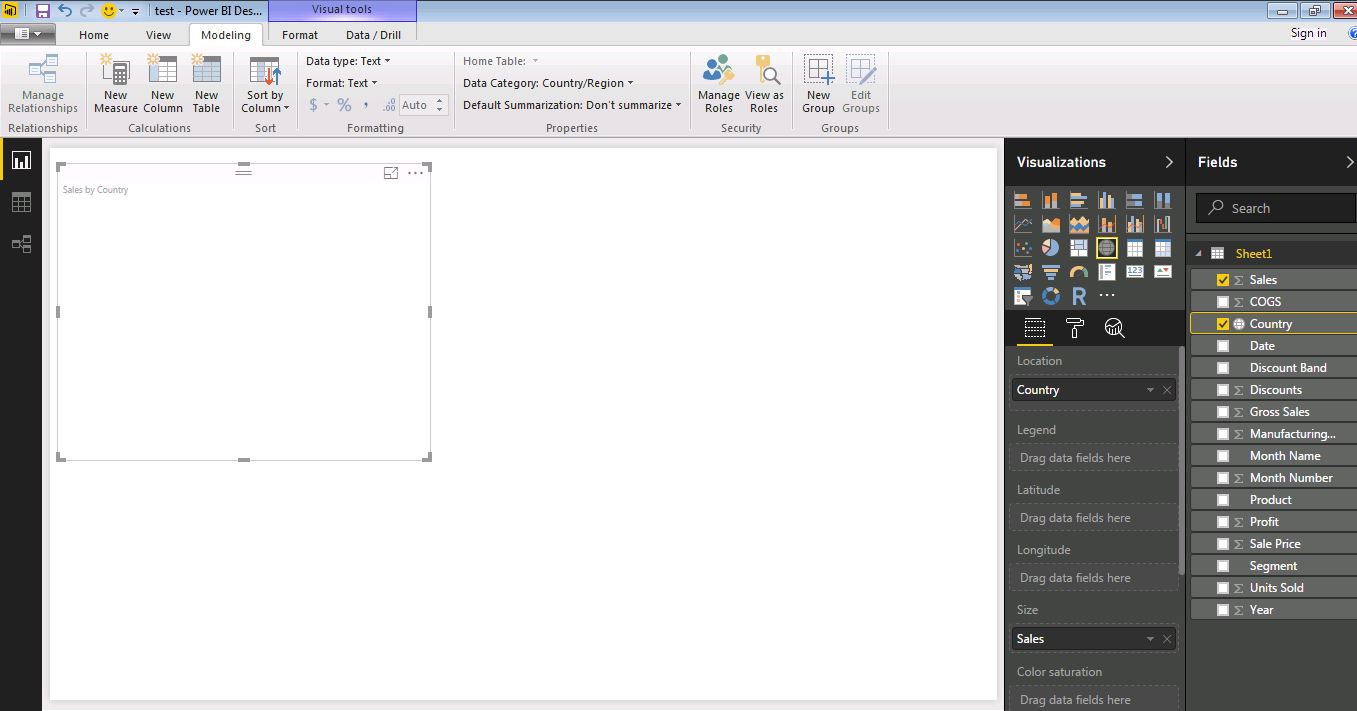Click the highlighted Map globe visualization
Viewport: 1357px width, 711px height.
tap(1106, 248)
